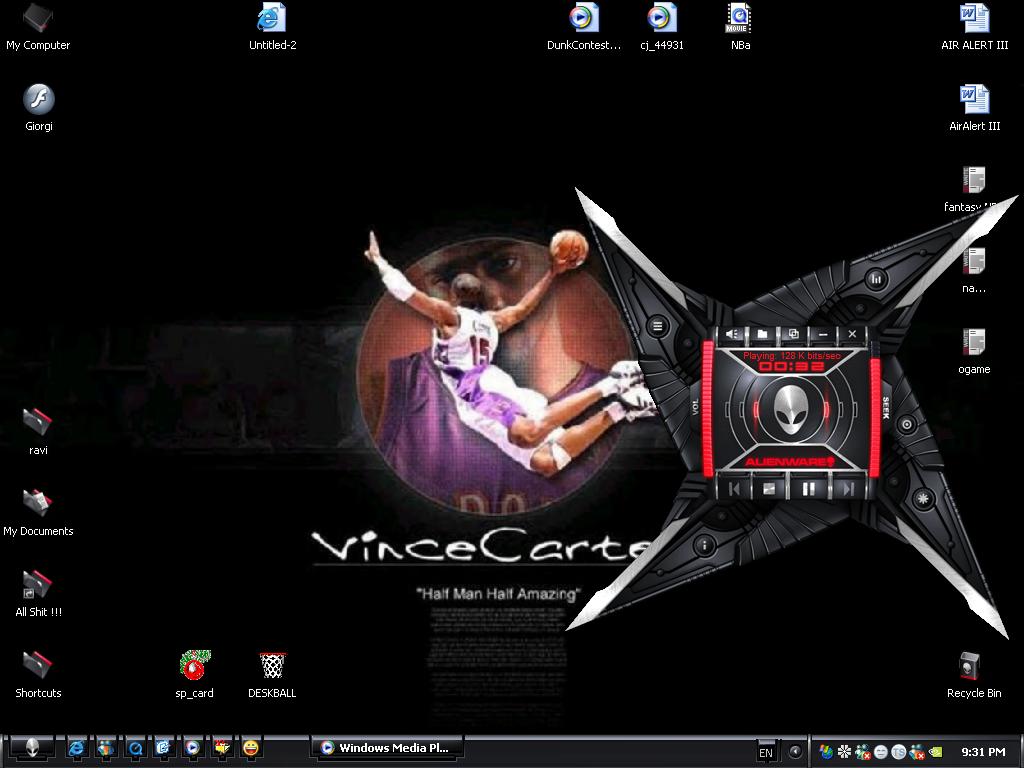Open the playlist via the three-lines button
Screen dimensions: 1024x768
pyautogui.click(x=658, y=326)
